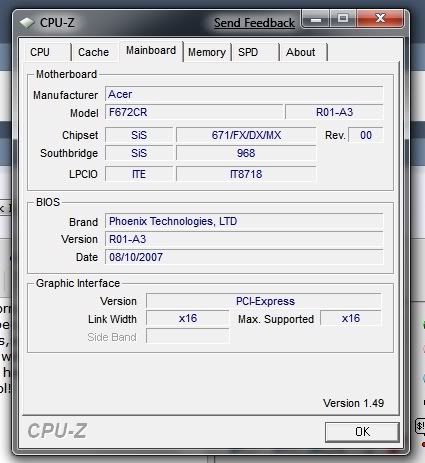This screenshot has width=425, height=463.
Task: Minimize the CPU-Z window
Action: click(315, 19)
